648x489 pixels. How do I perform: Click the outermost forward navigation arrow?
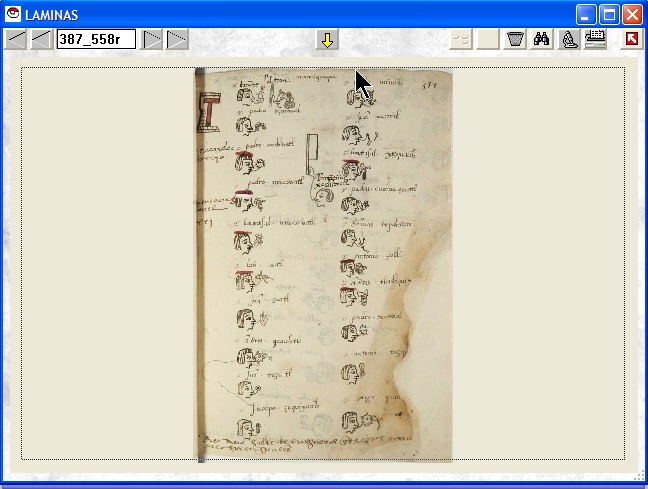(x=177, y=40)
